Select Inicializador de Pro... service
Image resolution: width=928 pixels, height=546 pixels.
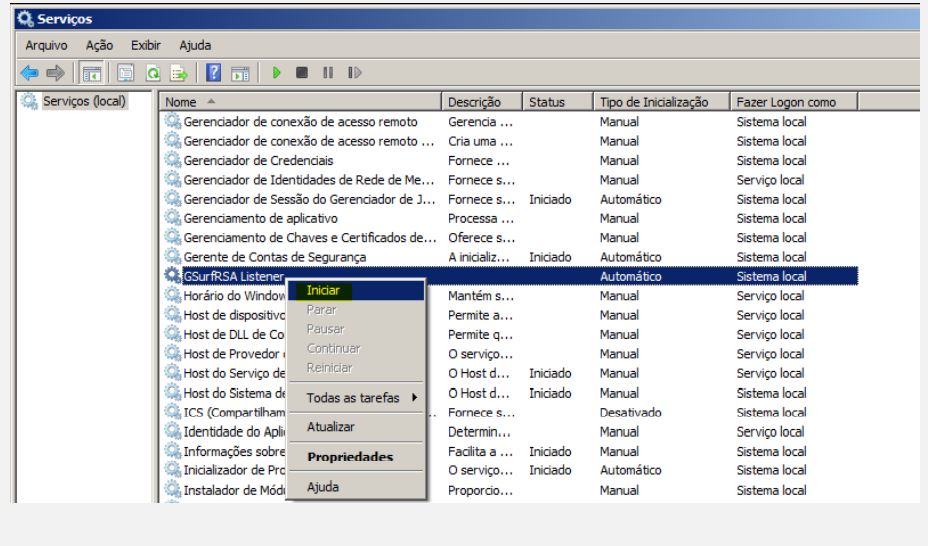[234, 470]
